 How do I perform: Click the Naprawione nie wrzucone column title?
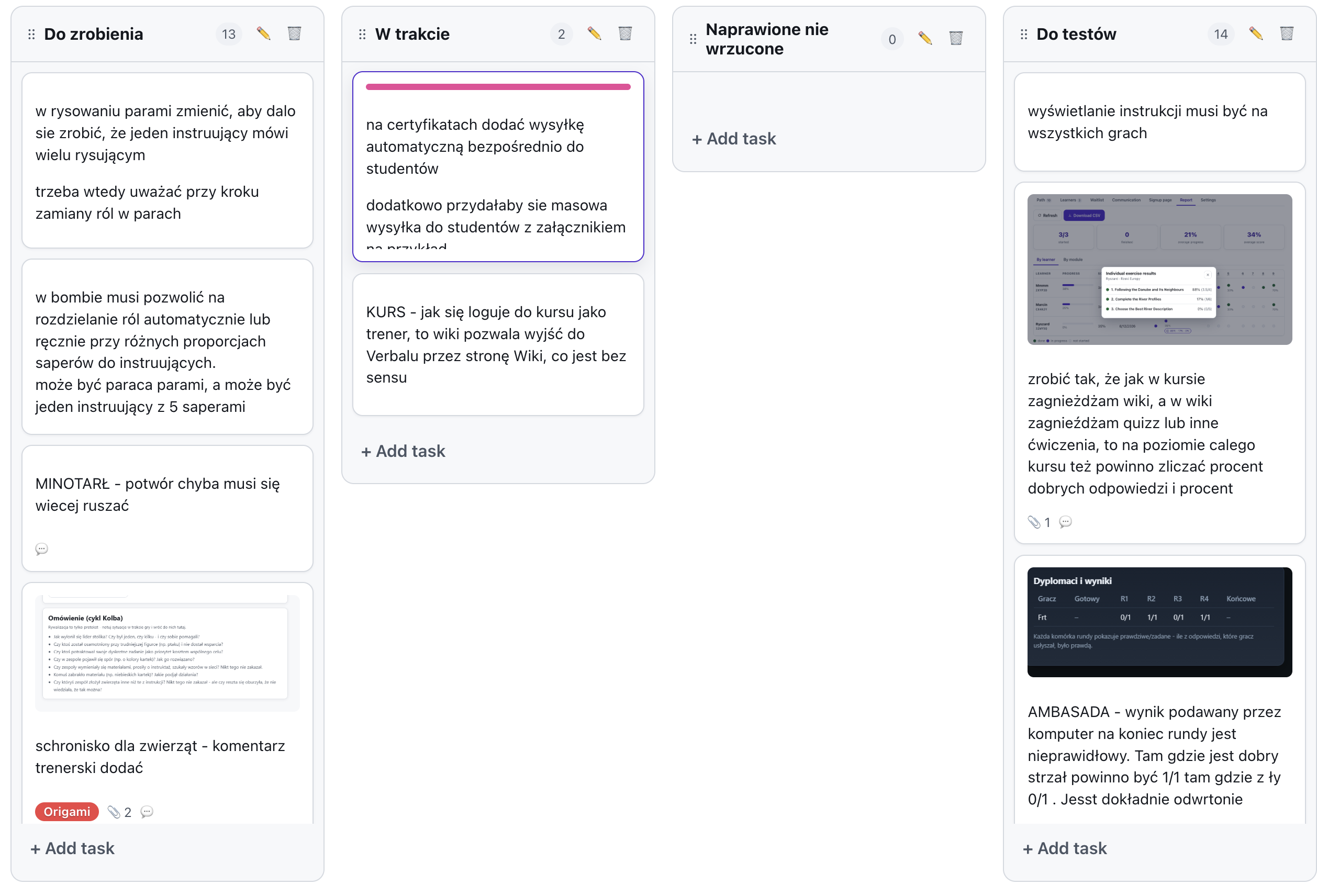(767, 39)
